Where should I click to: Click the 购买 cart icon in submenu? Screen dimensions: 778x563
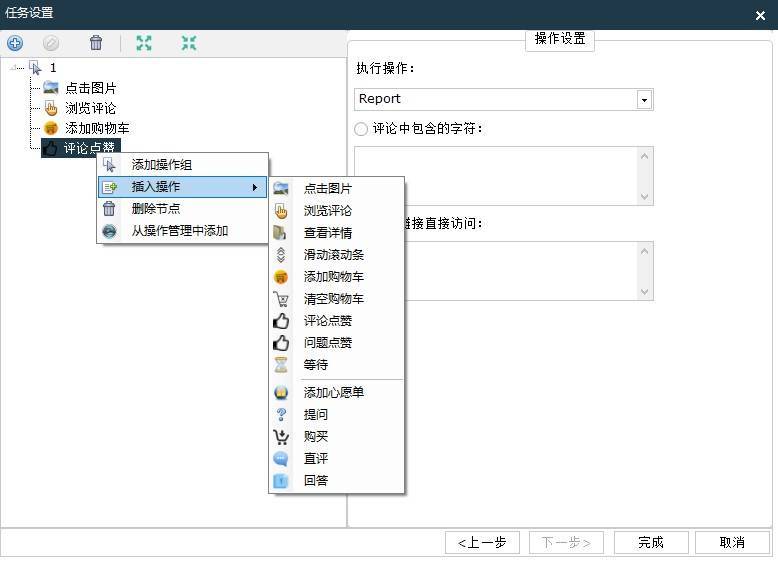click(281, 437)
